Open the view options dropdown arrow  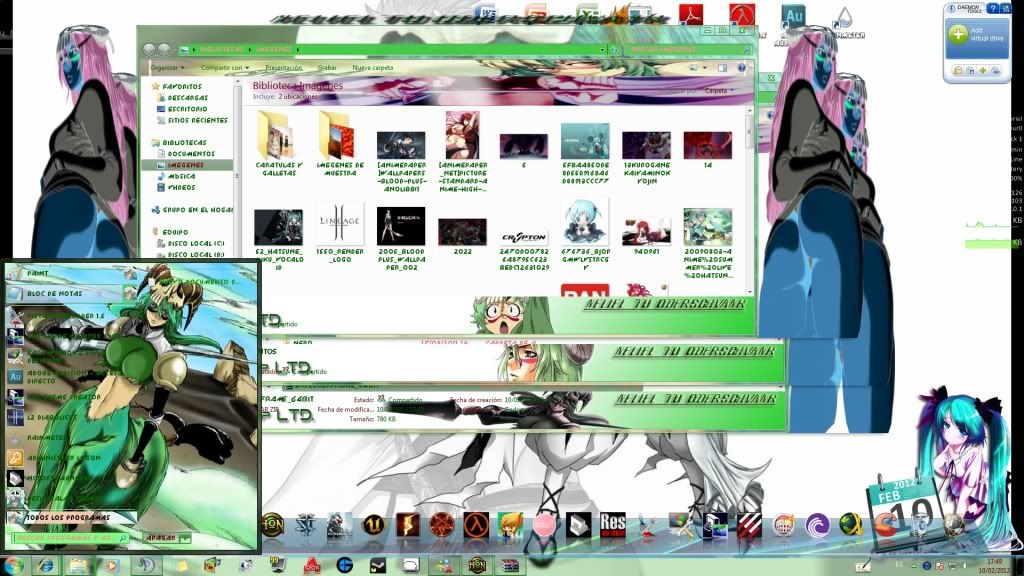click(705, 67)
